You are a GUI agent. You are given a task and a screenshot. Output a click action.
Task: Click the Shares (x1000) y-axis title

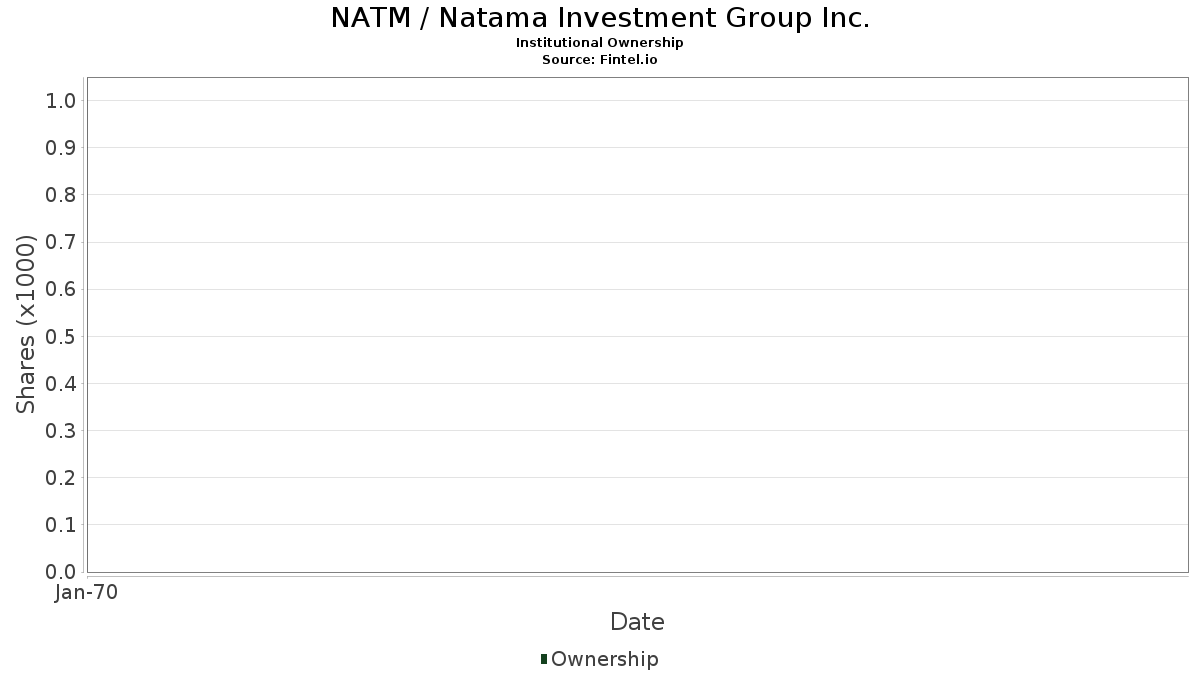(x=26, y=324)
